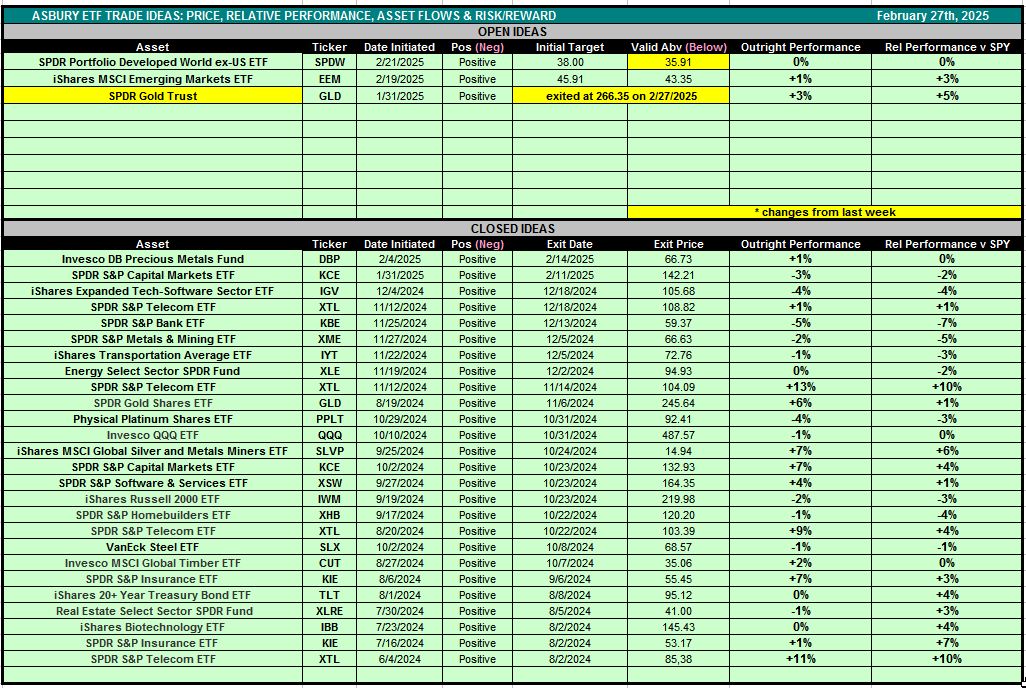The image size is (1026, 688).
Task: Select the EEM ticker cell
Action: pos(329,79)
